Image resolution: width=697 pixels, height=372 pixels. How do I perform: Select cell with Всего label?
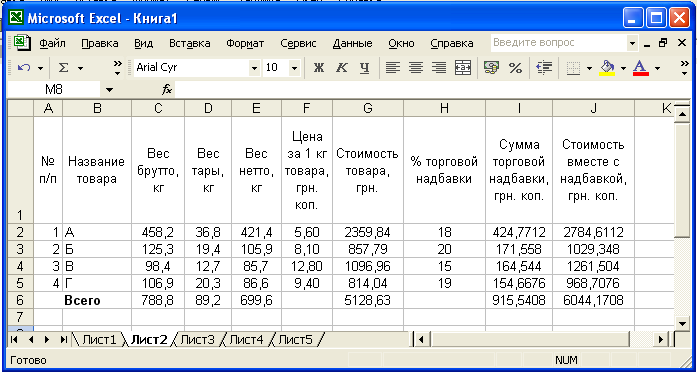pyautogui.click(x=97, y=300)
